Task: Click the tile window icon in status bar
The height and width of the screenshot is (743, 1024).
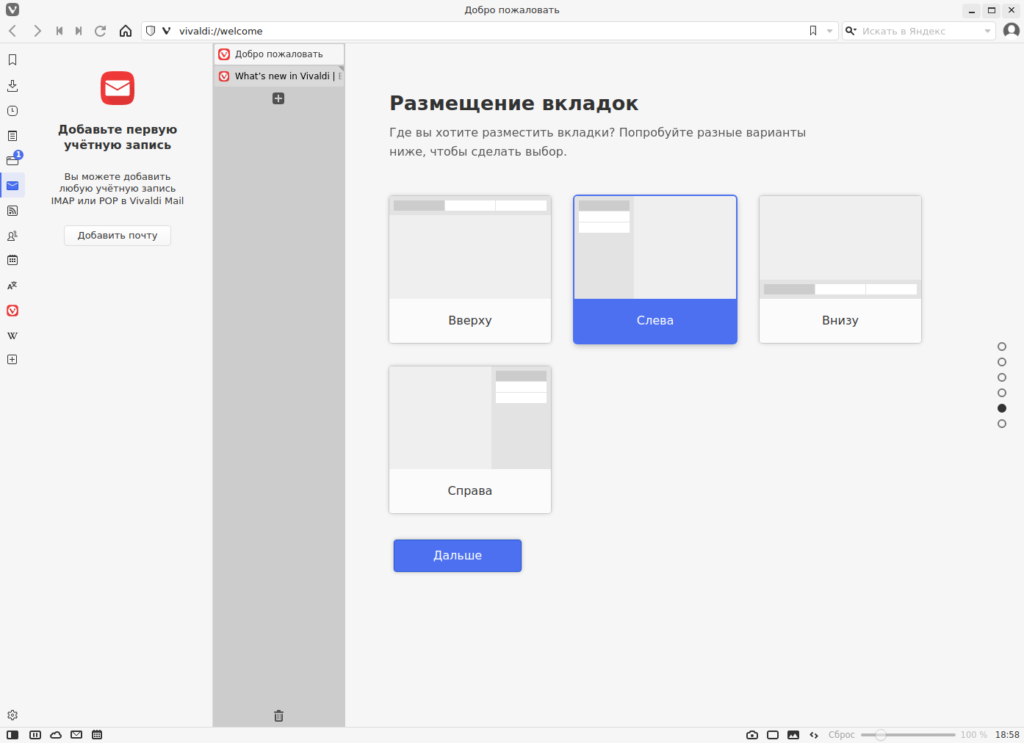Action: coord(773,735)
